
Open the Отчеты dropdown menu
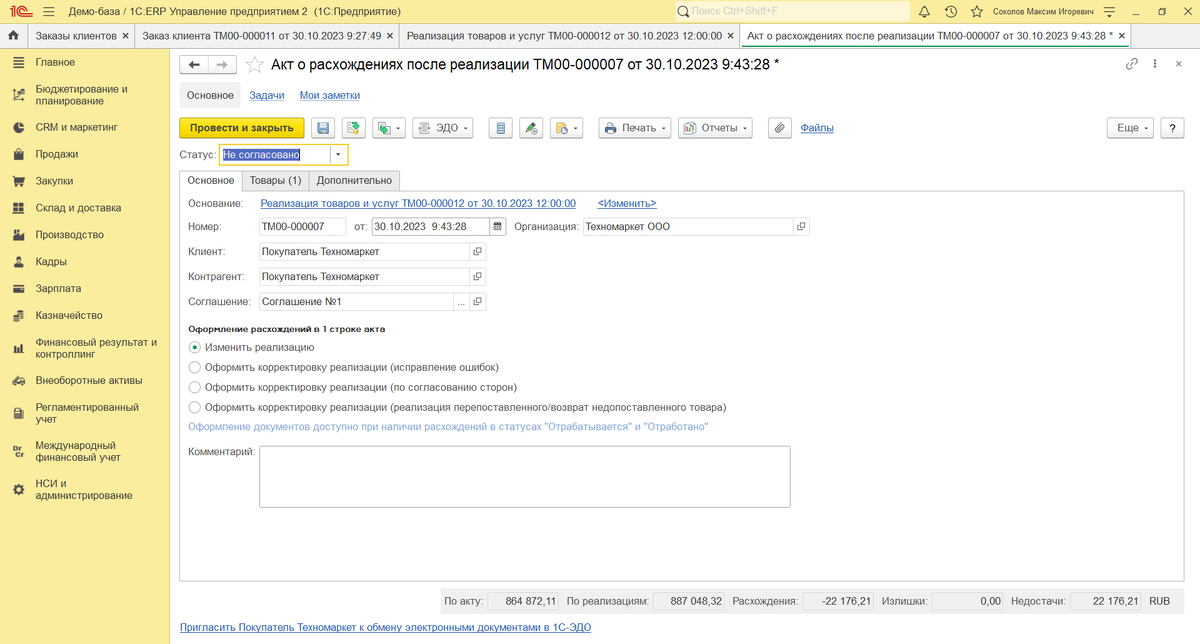(x=714, y=128)
